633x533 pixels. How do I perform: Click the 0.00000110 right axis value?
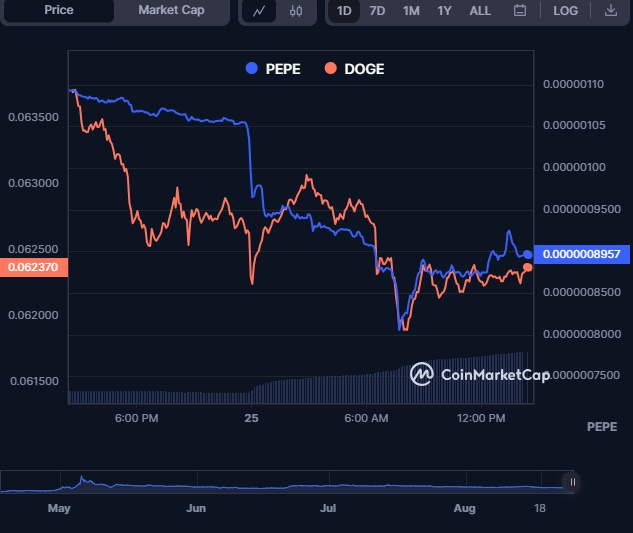click(x=574, y=84)
